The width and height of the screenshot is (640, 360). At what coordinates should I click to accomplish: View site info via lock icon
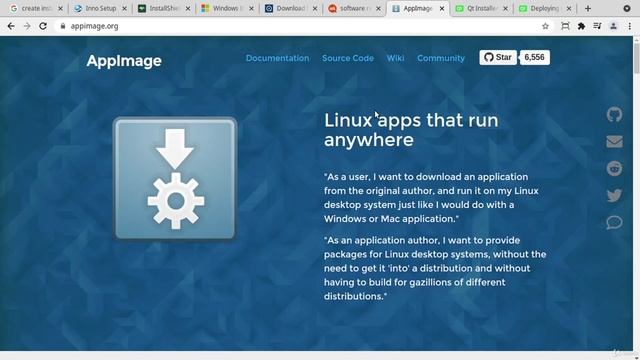click(x=63, y=26)
